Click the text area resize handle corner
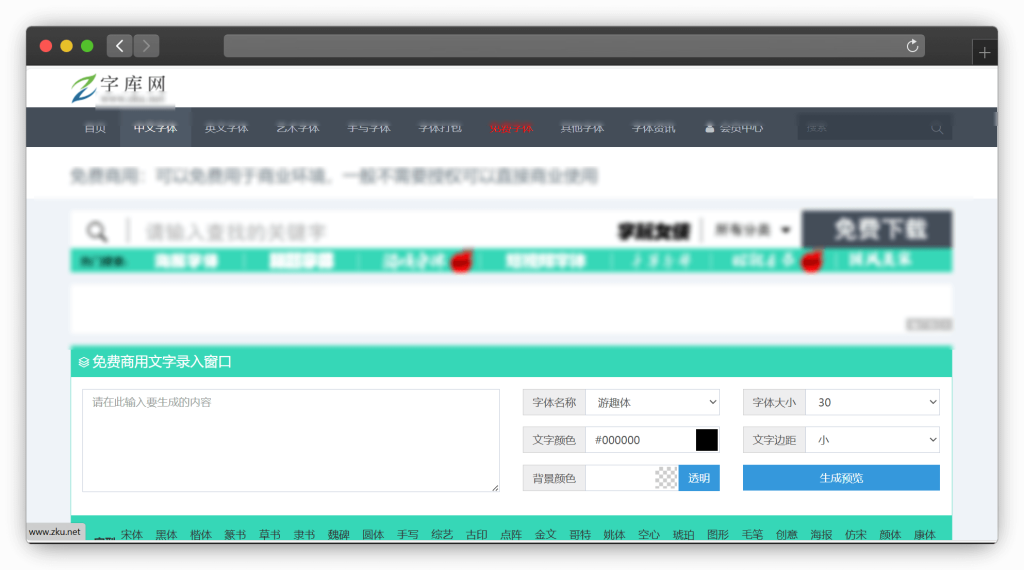This screenshot has height=570, width=1024. [495, 487]
